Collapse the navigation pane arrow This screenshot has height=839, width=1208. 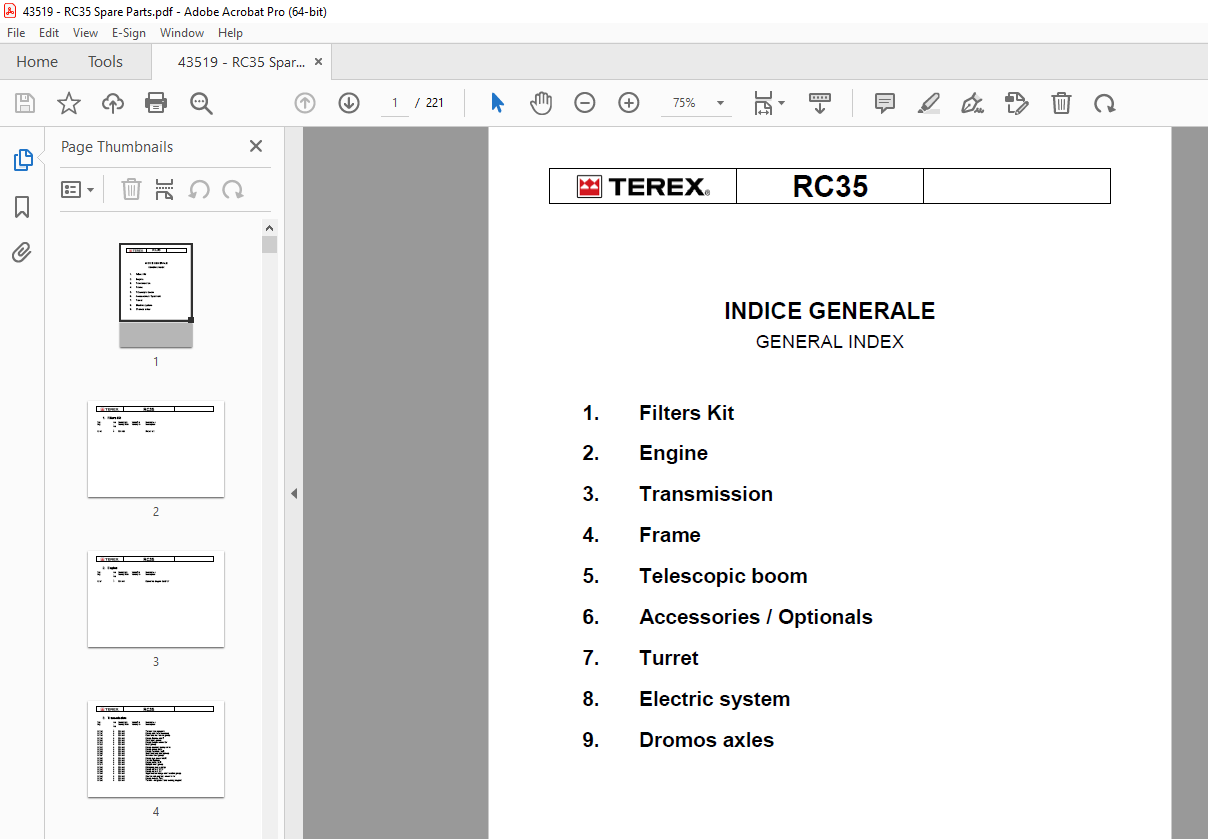[x=294, y=493]
